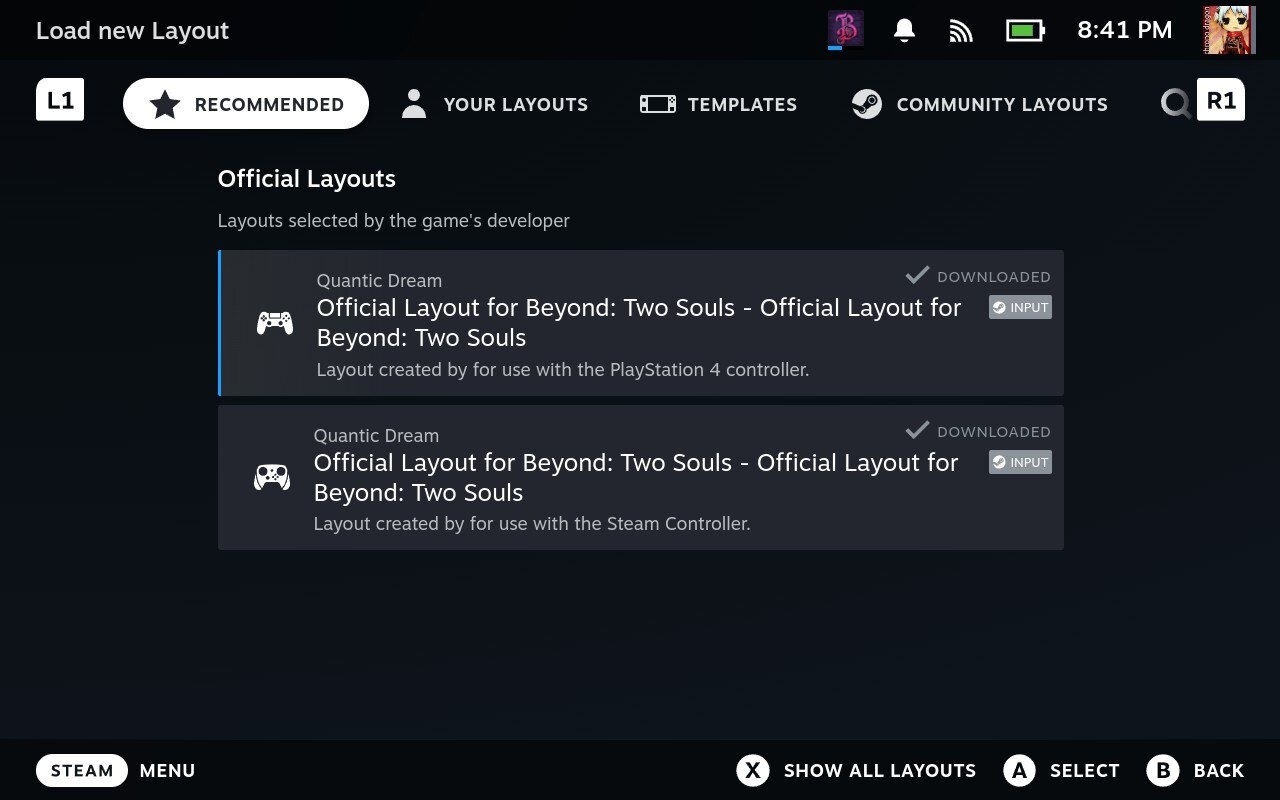The width and height of the screenshot is (1280, 800).
Task: Click the A button glyph in the footer
Action: click(x=1019, y=770)
